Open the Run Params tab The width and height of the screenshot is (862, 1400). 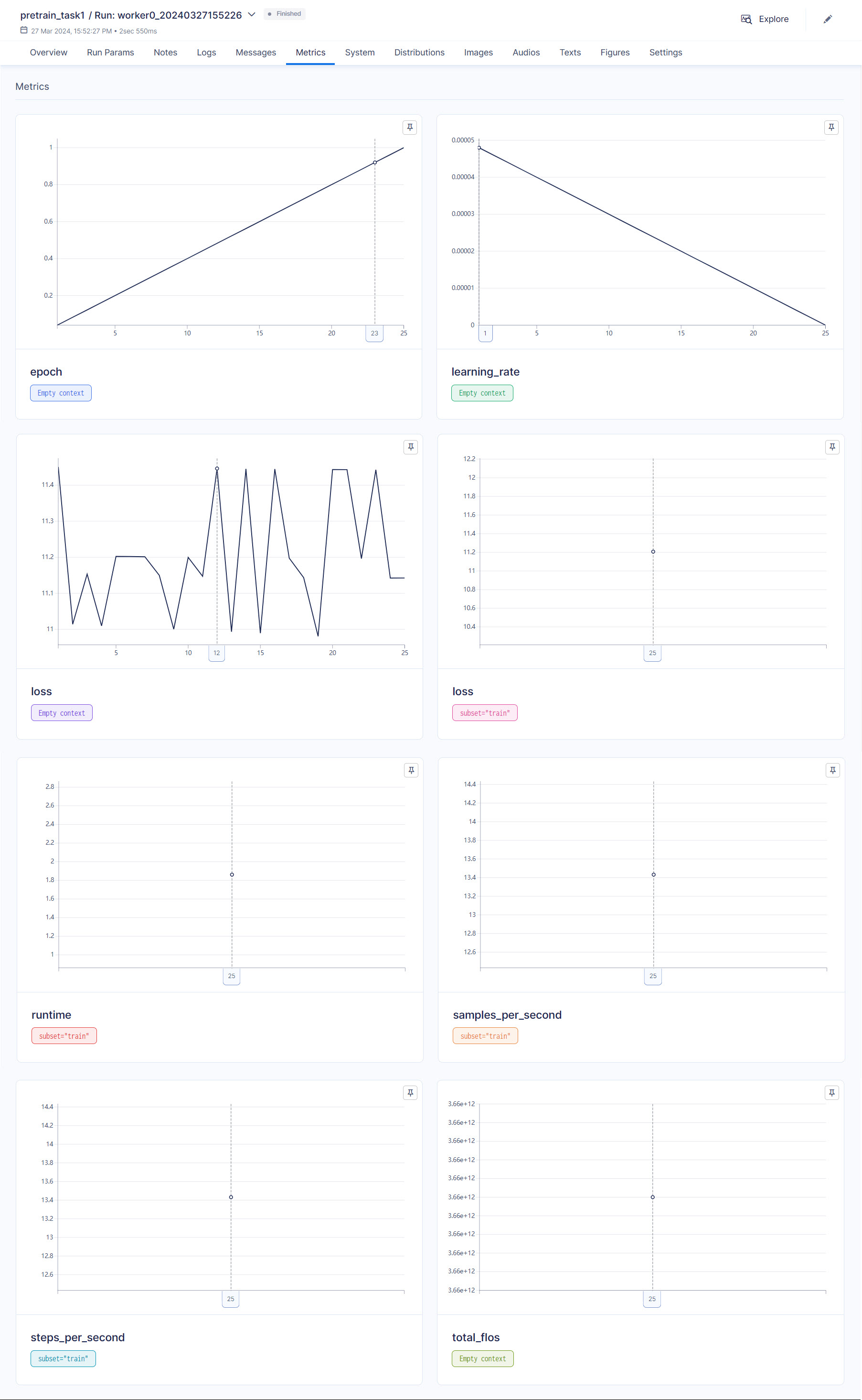pos(110,53)
